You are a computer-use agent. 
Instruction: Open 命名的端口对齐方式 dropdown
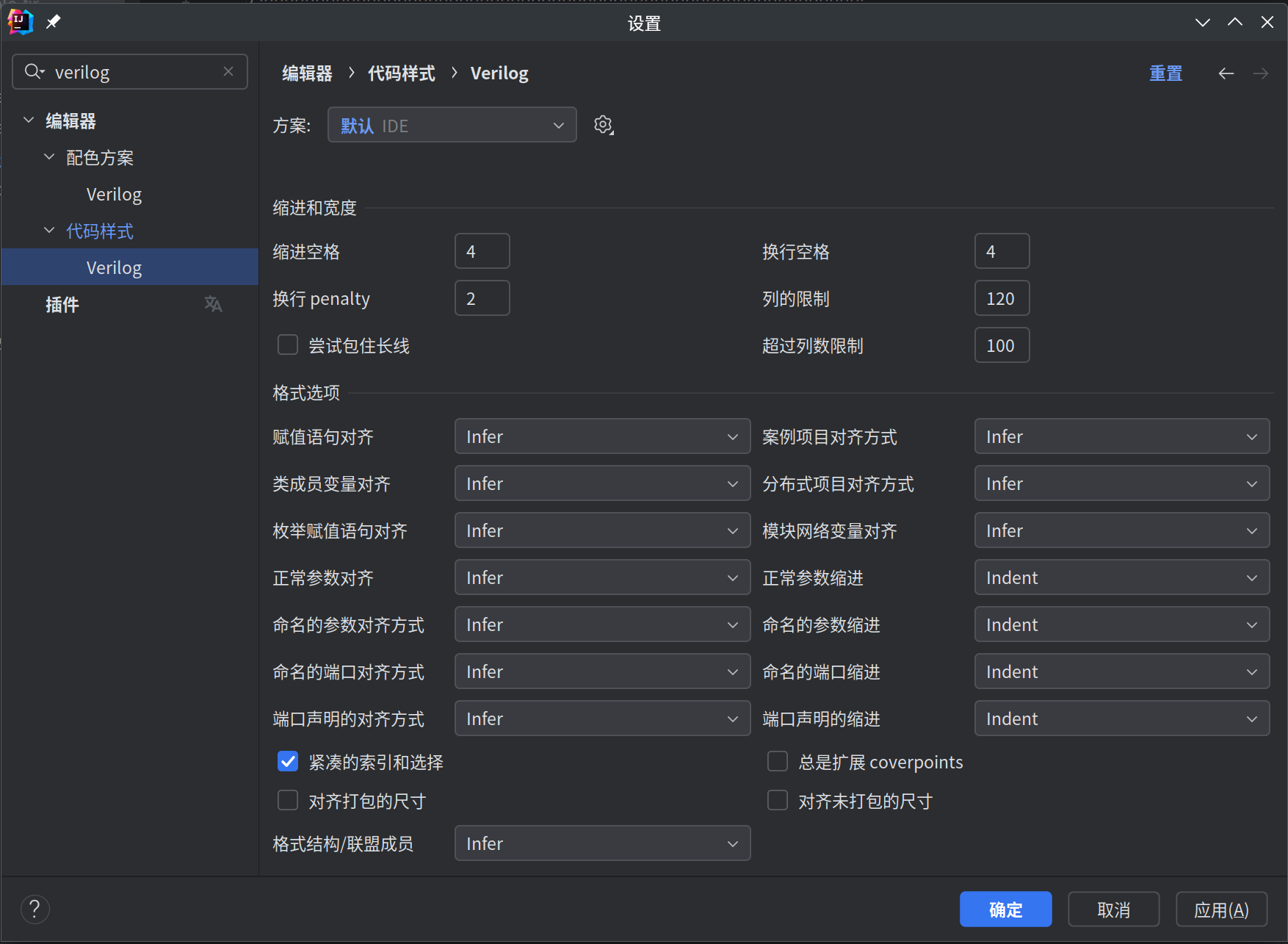tap(603, 671)
